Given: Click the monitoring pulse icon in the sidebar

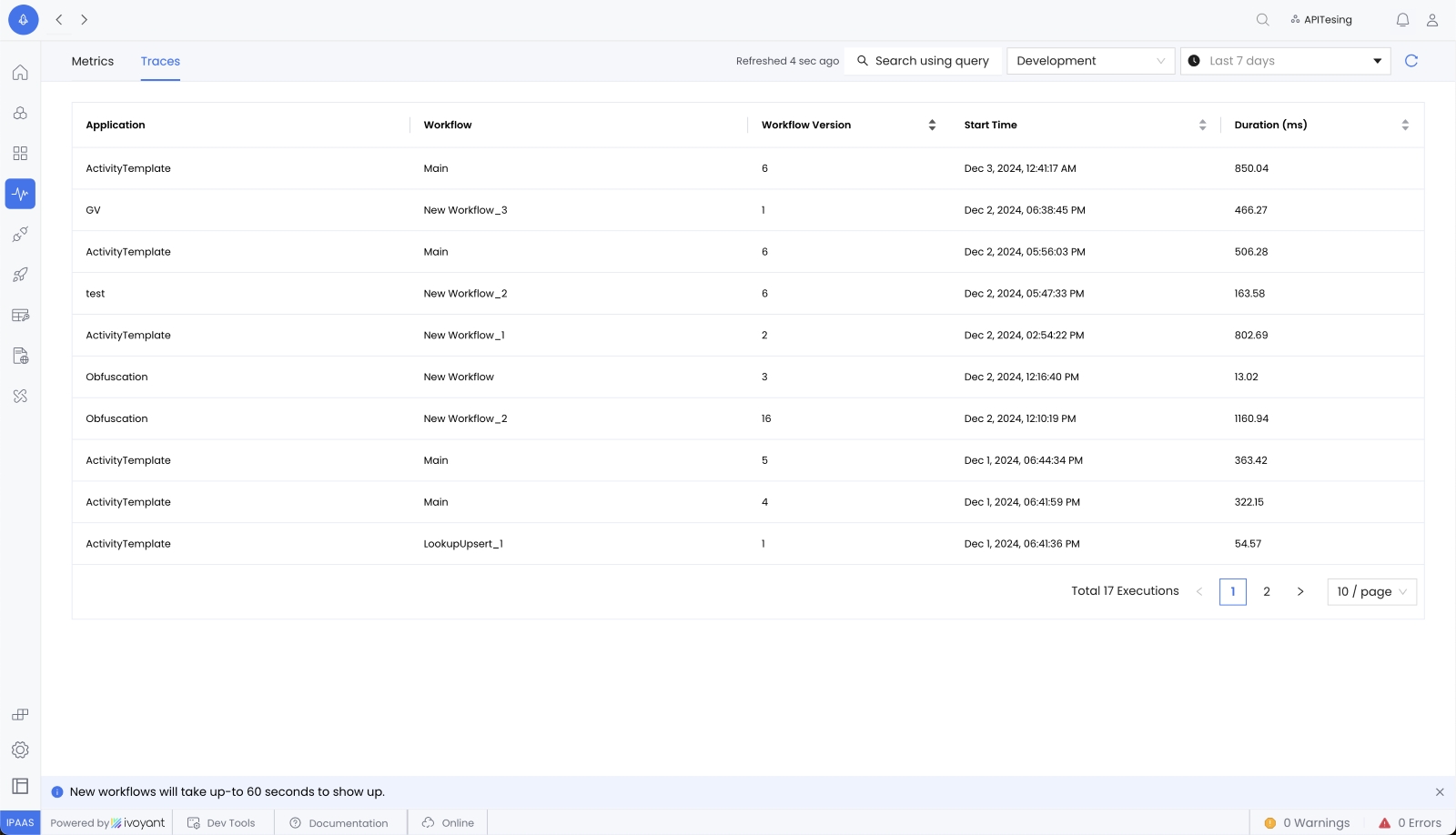Looking at the screenshot, I should coord(20,194).
